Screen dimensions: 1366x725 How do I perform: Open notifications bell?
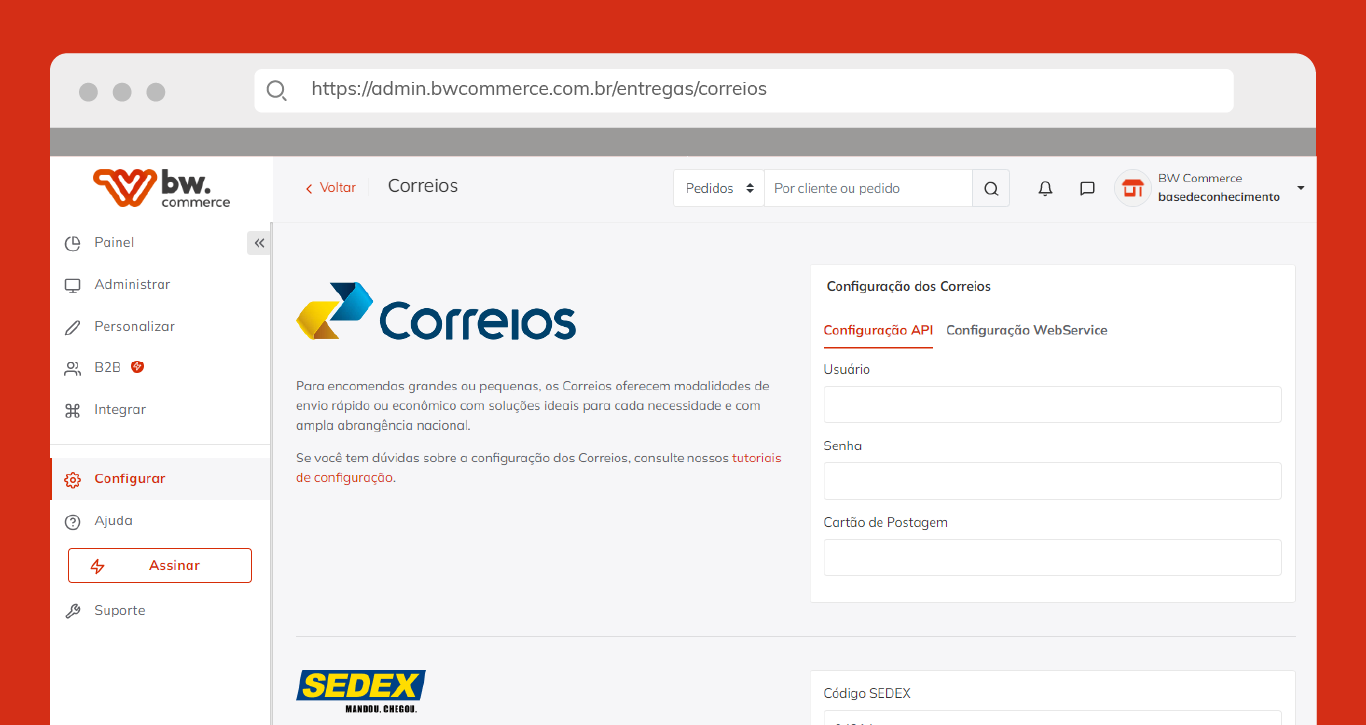(x=1045, y=188)
